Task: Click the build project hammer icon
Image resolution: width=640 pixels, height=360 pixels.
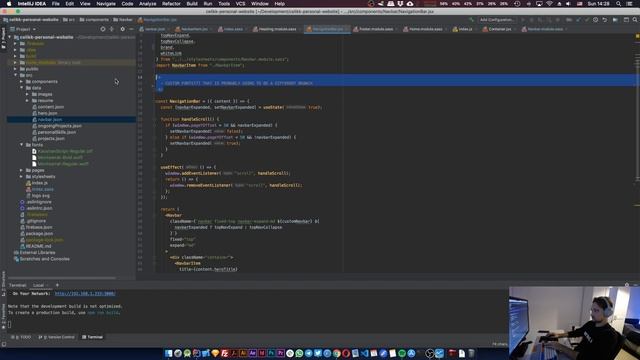Action: click(471, 20)
